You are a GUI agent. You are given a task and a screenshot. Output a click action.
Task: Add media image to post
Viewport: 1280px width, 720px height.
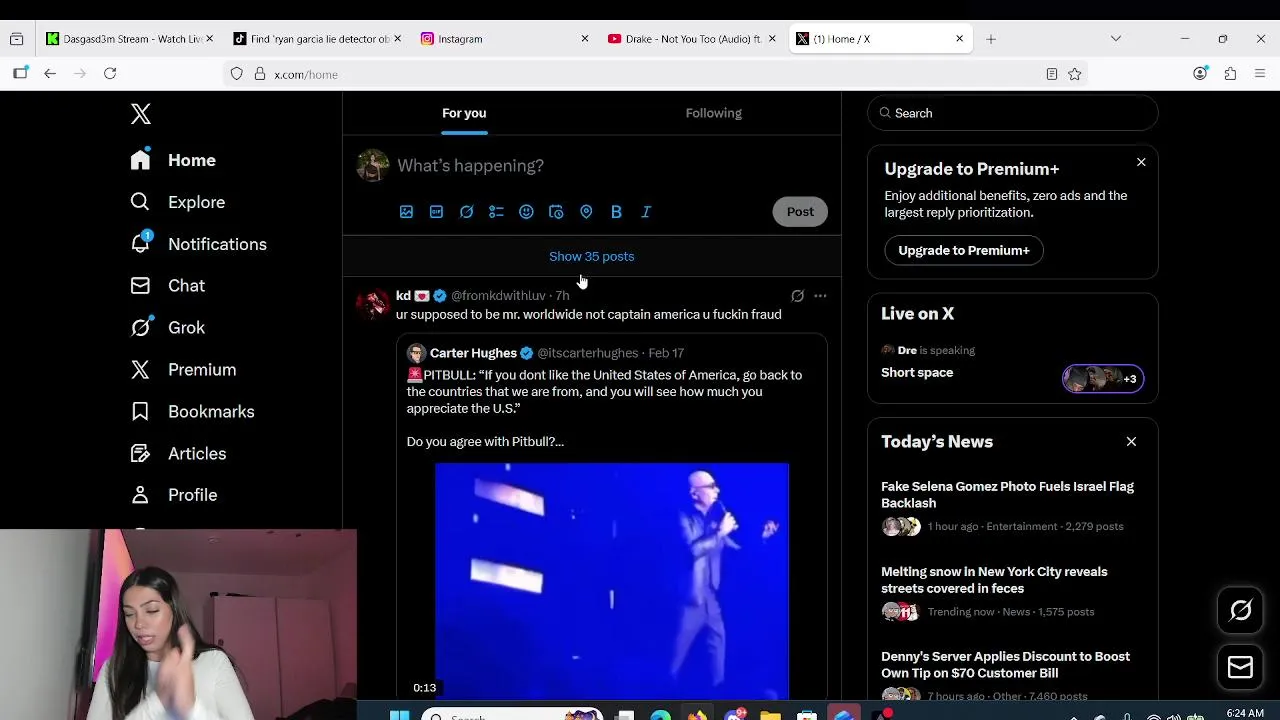point(406,212)
